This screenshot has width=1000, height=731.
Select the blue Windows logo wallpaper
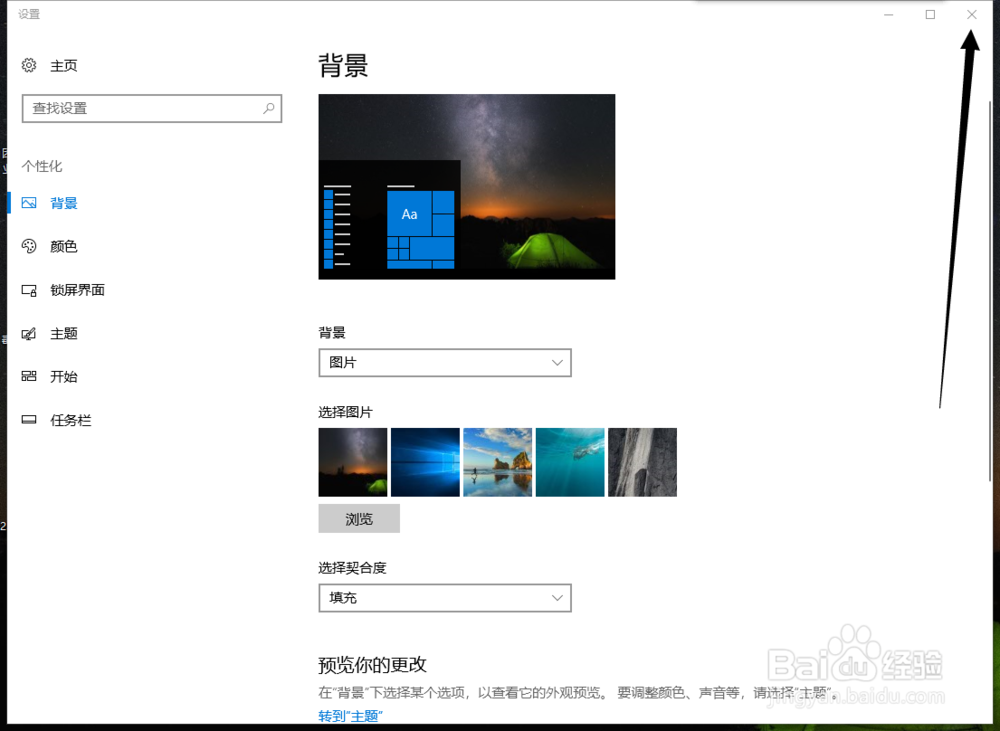tap(424, 461)
